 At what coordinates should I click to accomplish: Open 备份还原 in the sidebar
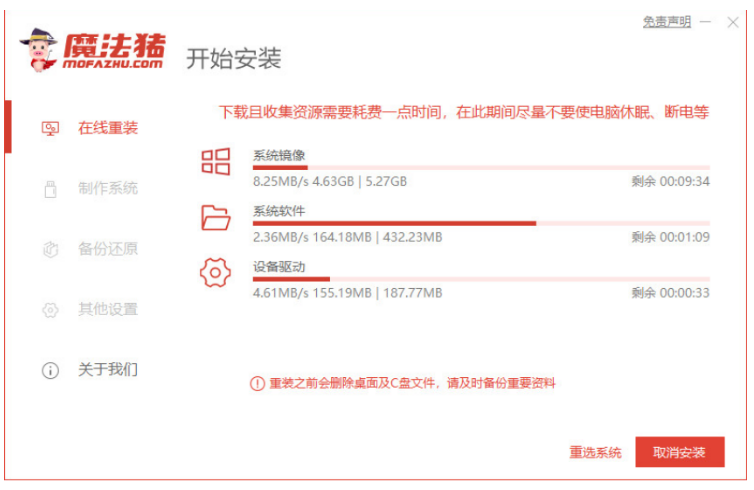[108, 249]
